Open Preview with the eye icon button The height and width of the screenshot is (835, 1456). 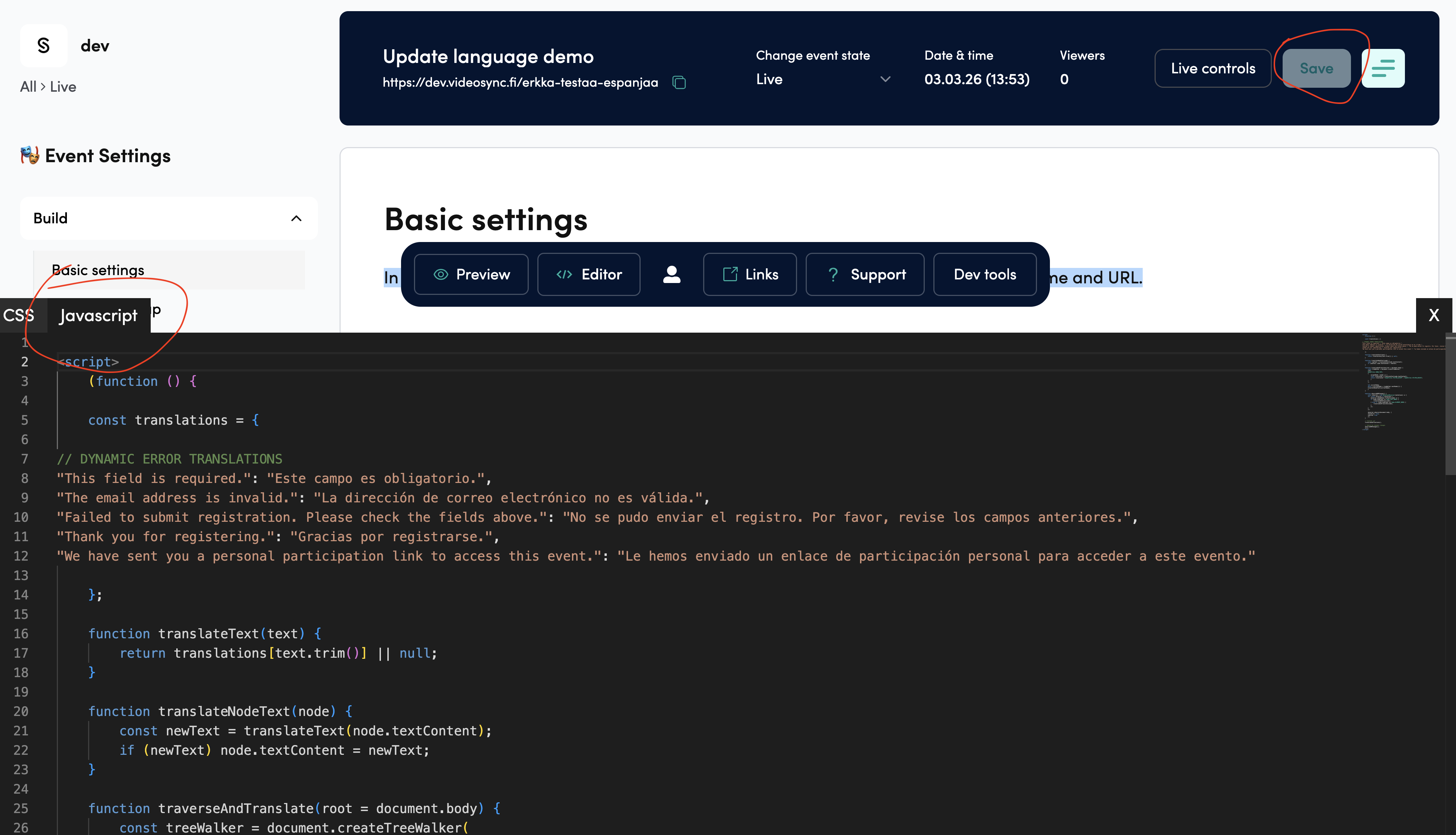click(x=471, y=274)
